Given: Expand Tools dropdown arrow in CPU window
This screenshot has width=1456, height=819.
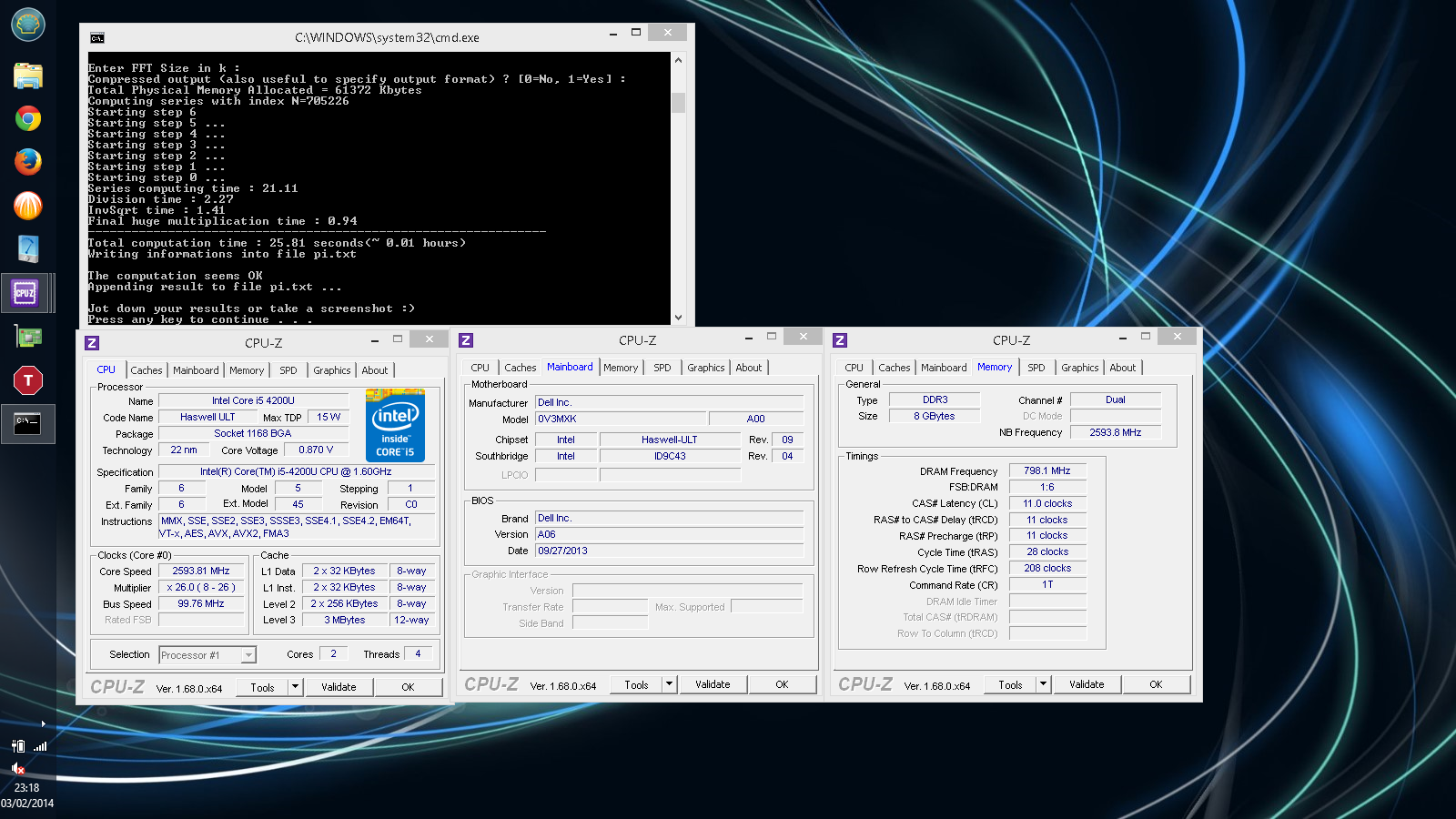Looking at the screenshot, I should 295,687.
